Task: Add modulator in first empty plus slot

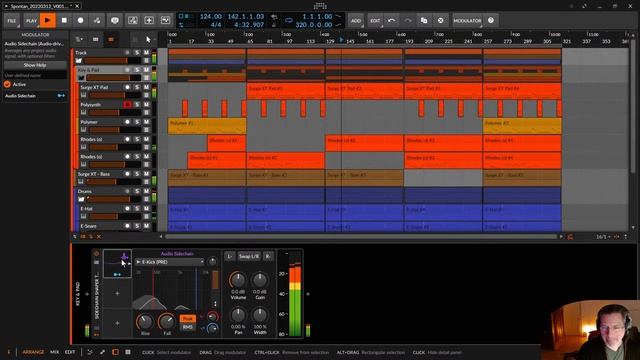Action: tap(118, 293)
